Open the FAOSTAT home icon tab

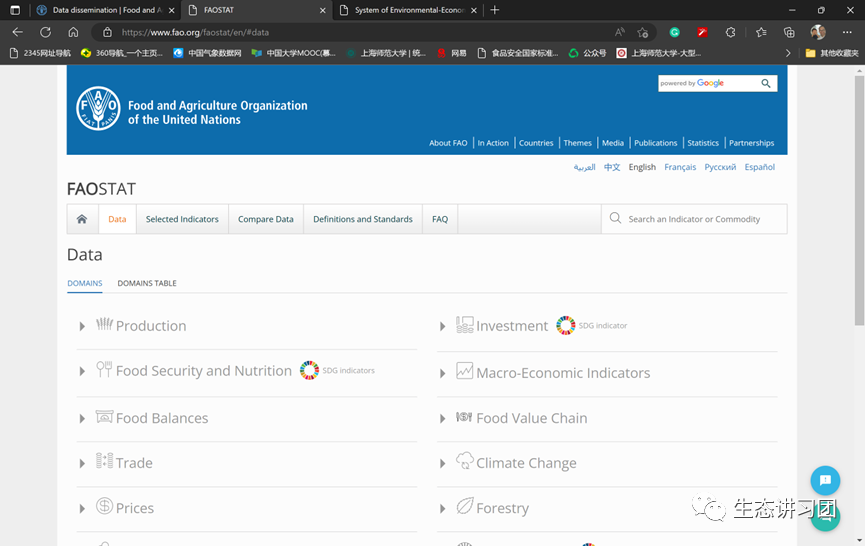point(82,219)
